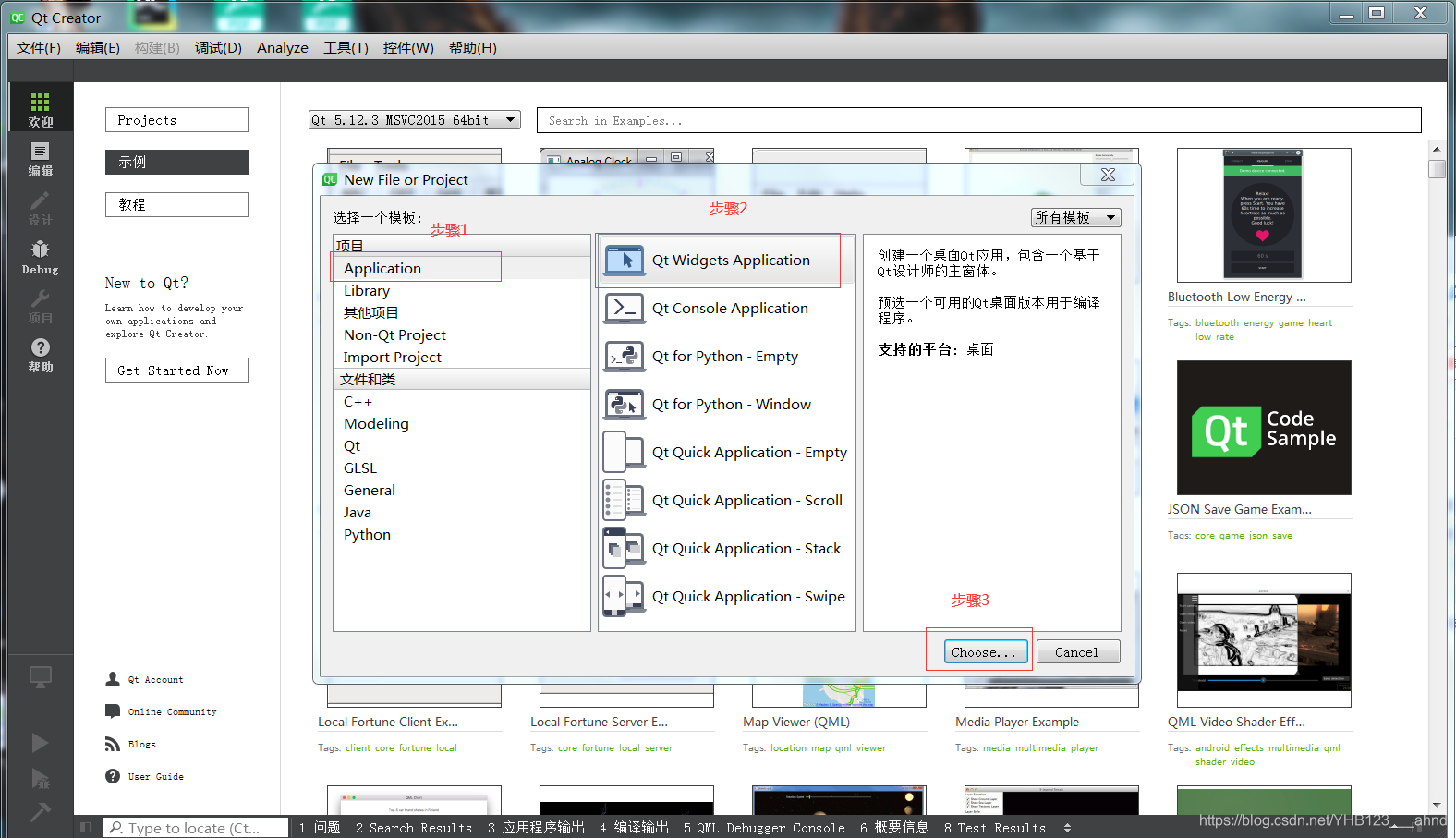
Task: Open the JSON Save Game example thumbnail
Action: coord(1264,428)
